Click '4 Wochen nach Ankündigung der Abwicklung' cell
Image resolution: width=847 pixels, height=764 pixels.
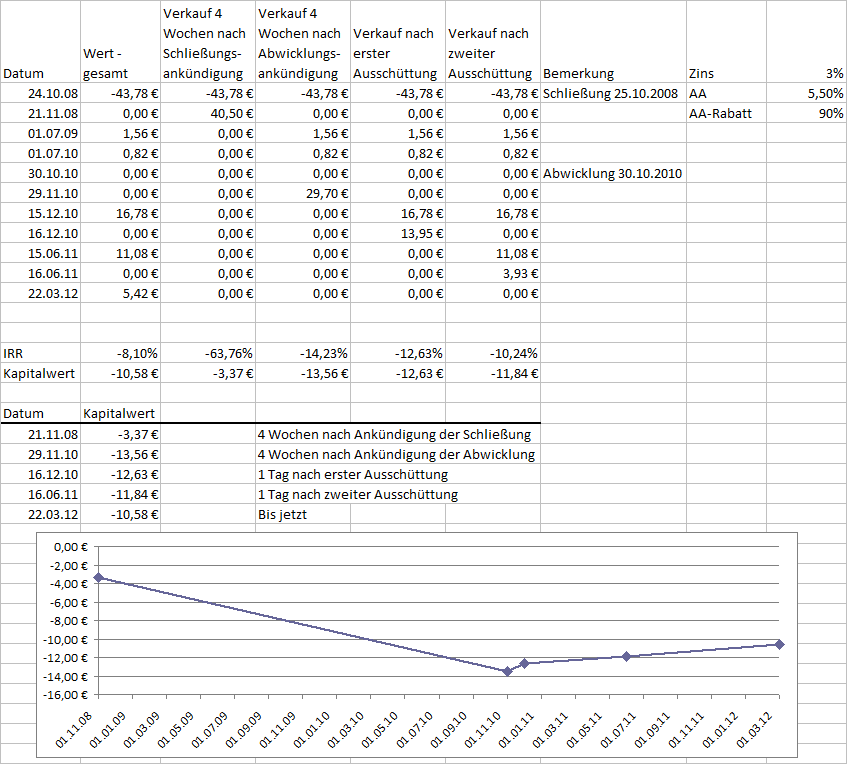coord(396,454)
